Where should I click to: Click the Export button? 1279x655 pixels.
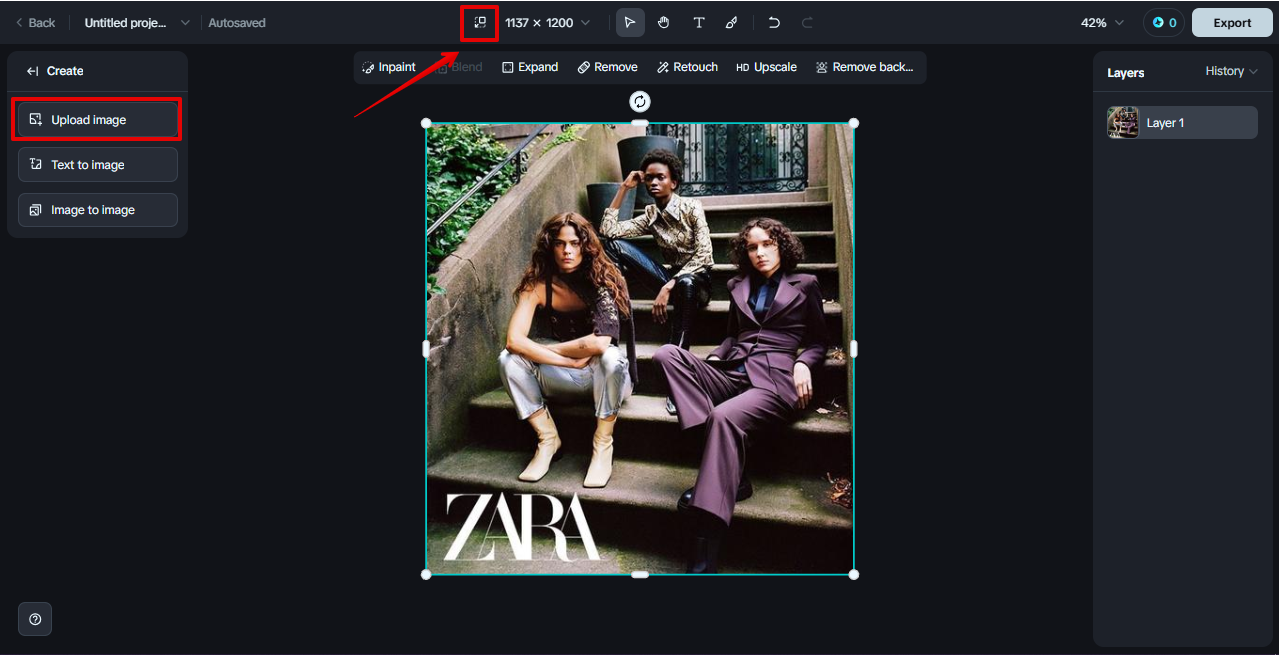tap(1232, 22)
